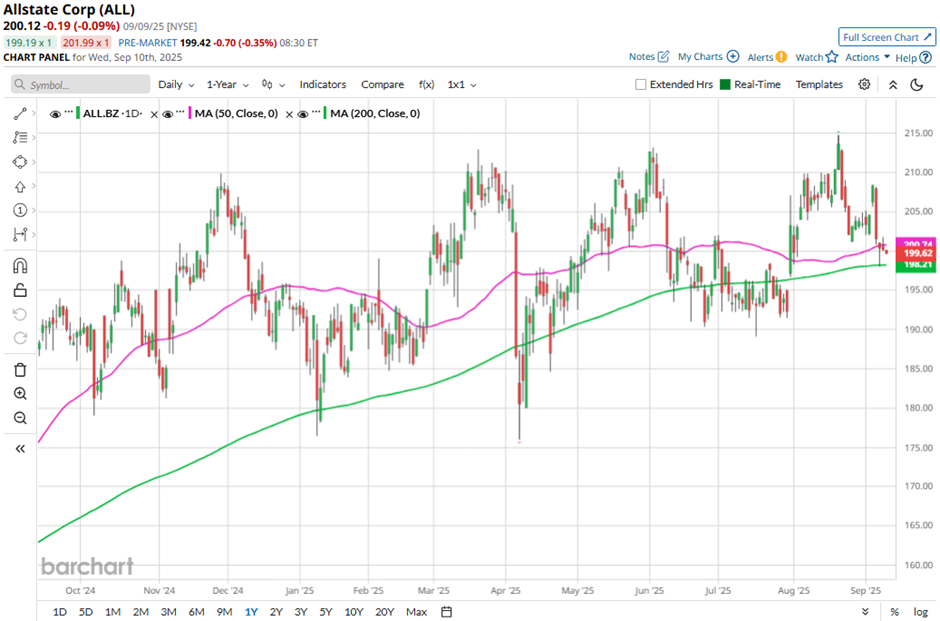Select the trend line drawing tool
Image resolution: width=940 pixels, height=621 pixels.
pos(20,113)
